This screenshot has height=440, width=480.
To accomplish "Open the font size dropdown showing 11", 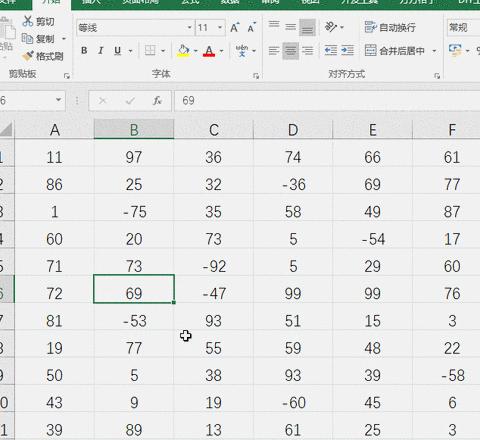I will (x=220, y=28).
